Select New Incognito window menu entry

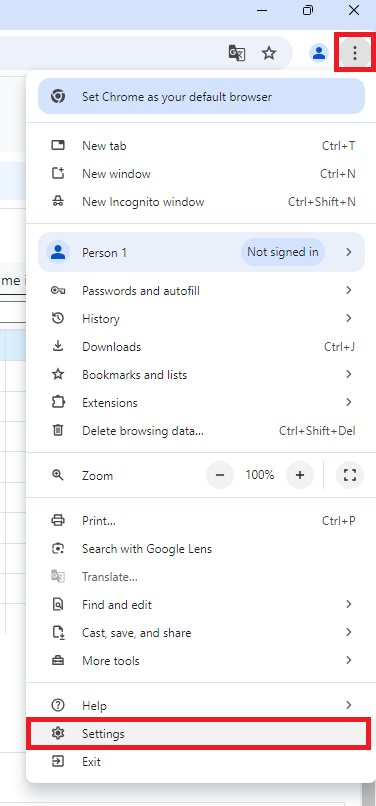click(x=201, y=202)
